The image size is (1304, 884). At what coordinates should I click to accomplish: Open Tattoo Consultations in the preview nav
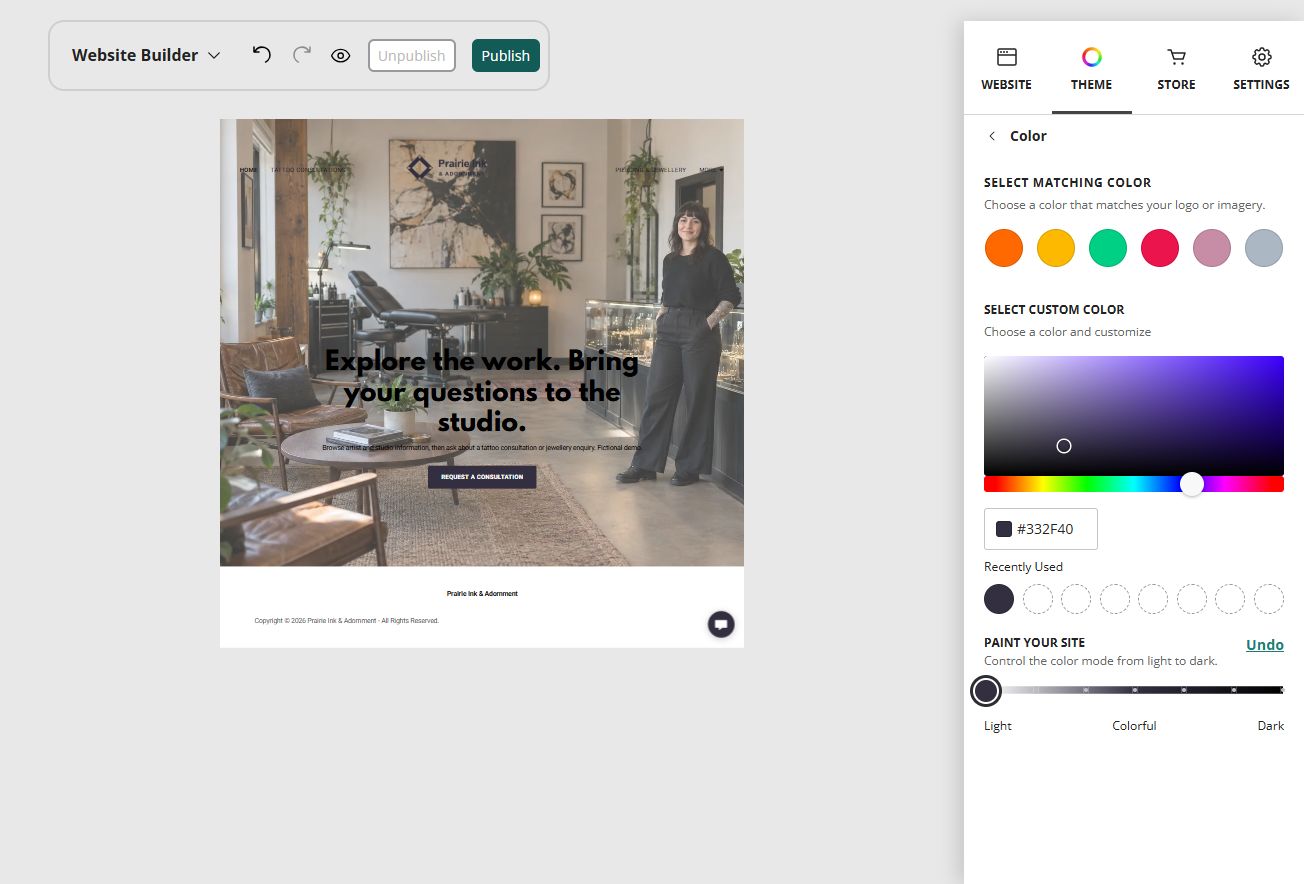[308, 170]
